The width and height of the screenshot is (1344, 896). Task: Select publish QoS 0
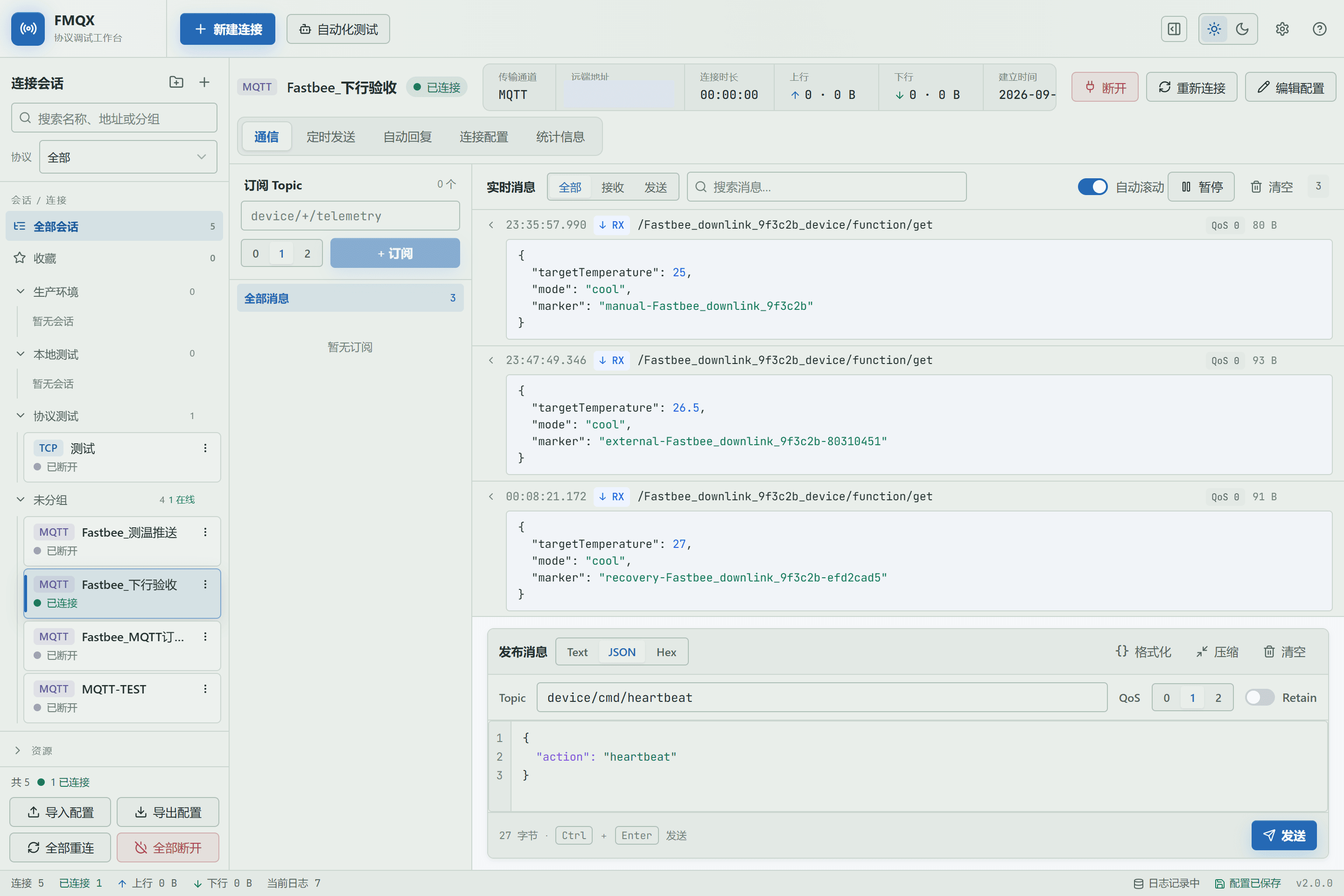[1166, 697]
